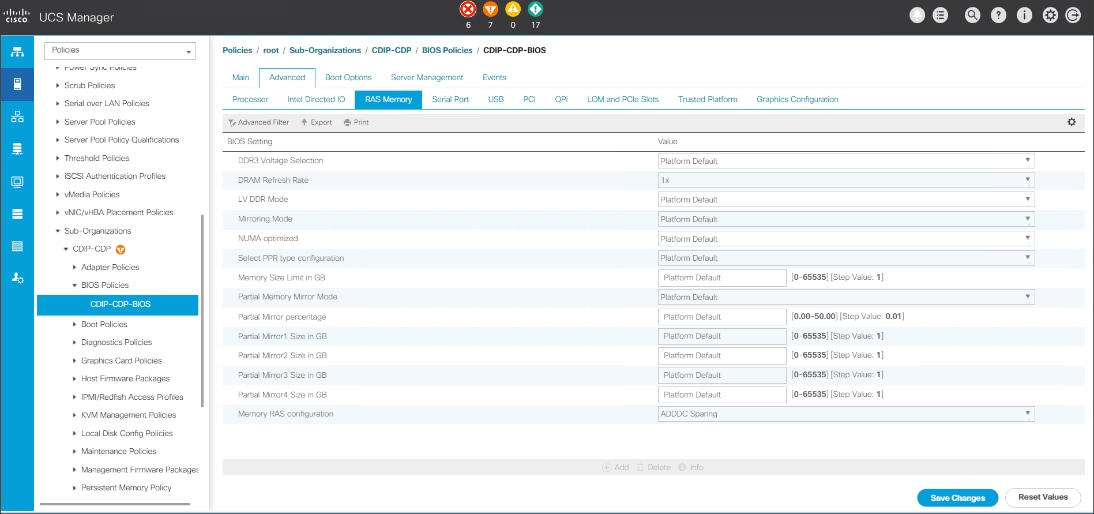Switch to the Processor subtab
Viewport: 1094px width, 514px height.
point(250,100)
